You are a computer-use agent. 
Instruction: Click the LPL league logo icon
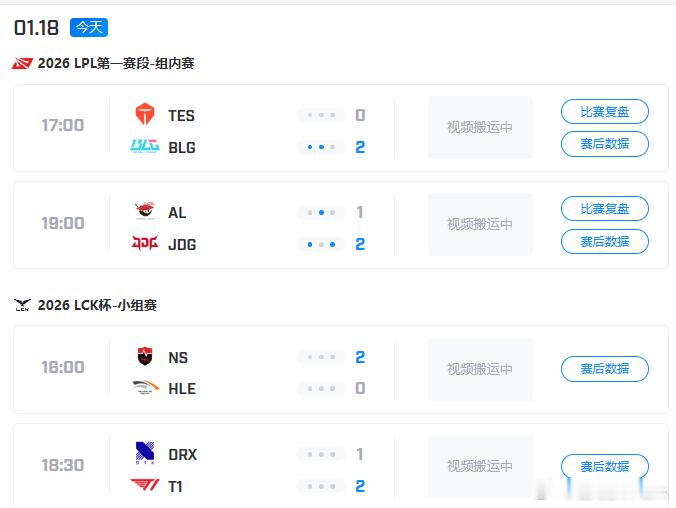pyautogui.click(x=22, y=64)
